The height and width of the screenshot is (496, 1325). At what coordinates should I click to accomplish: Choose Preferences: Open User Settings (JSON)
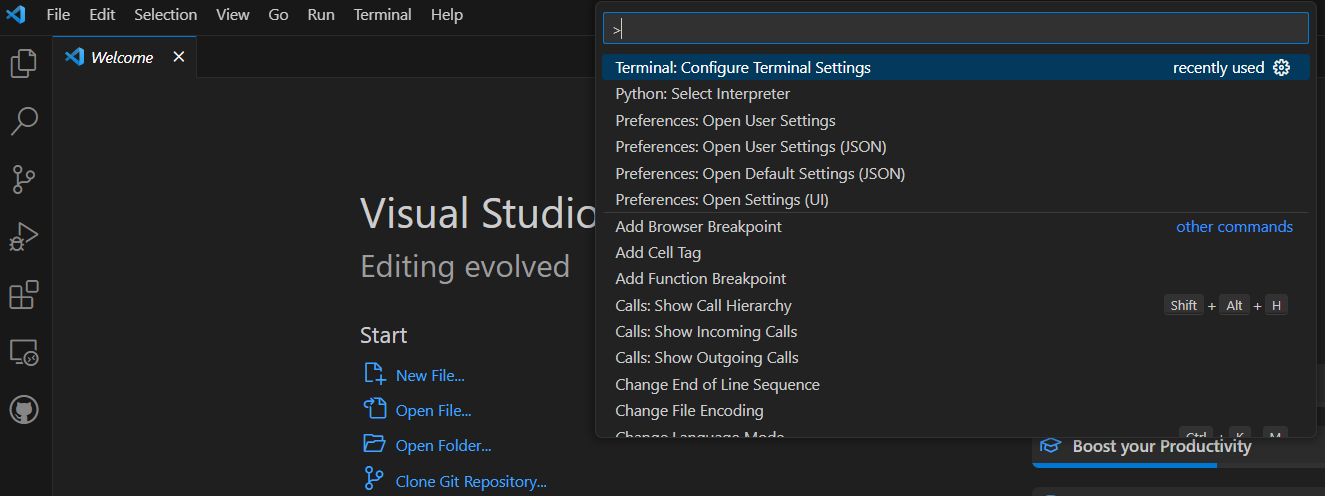[x=955, y=147]
